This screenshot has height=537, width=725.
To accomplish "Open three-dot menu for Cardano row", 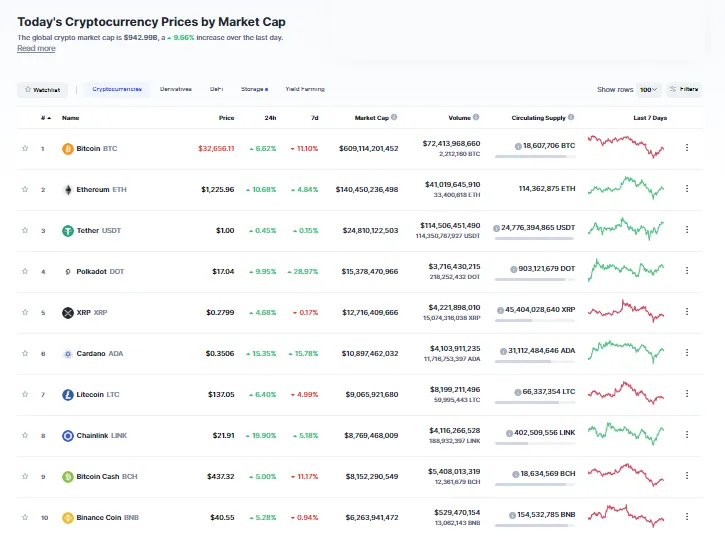I will (x=687, y=352).
